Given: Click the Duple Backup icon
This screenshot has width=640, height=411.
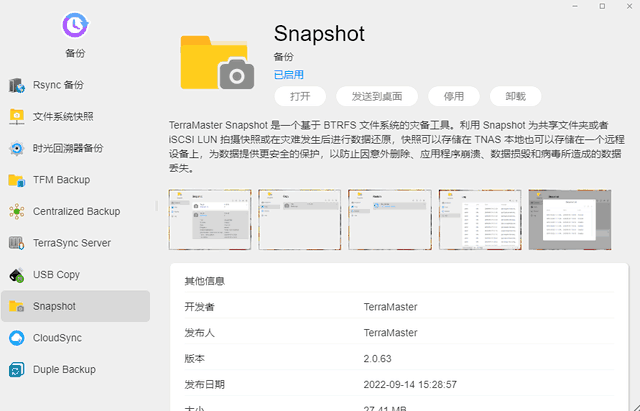Looking at the screenshot, I should click(x=16, y=370).
